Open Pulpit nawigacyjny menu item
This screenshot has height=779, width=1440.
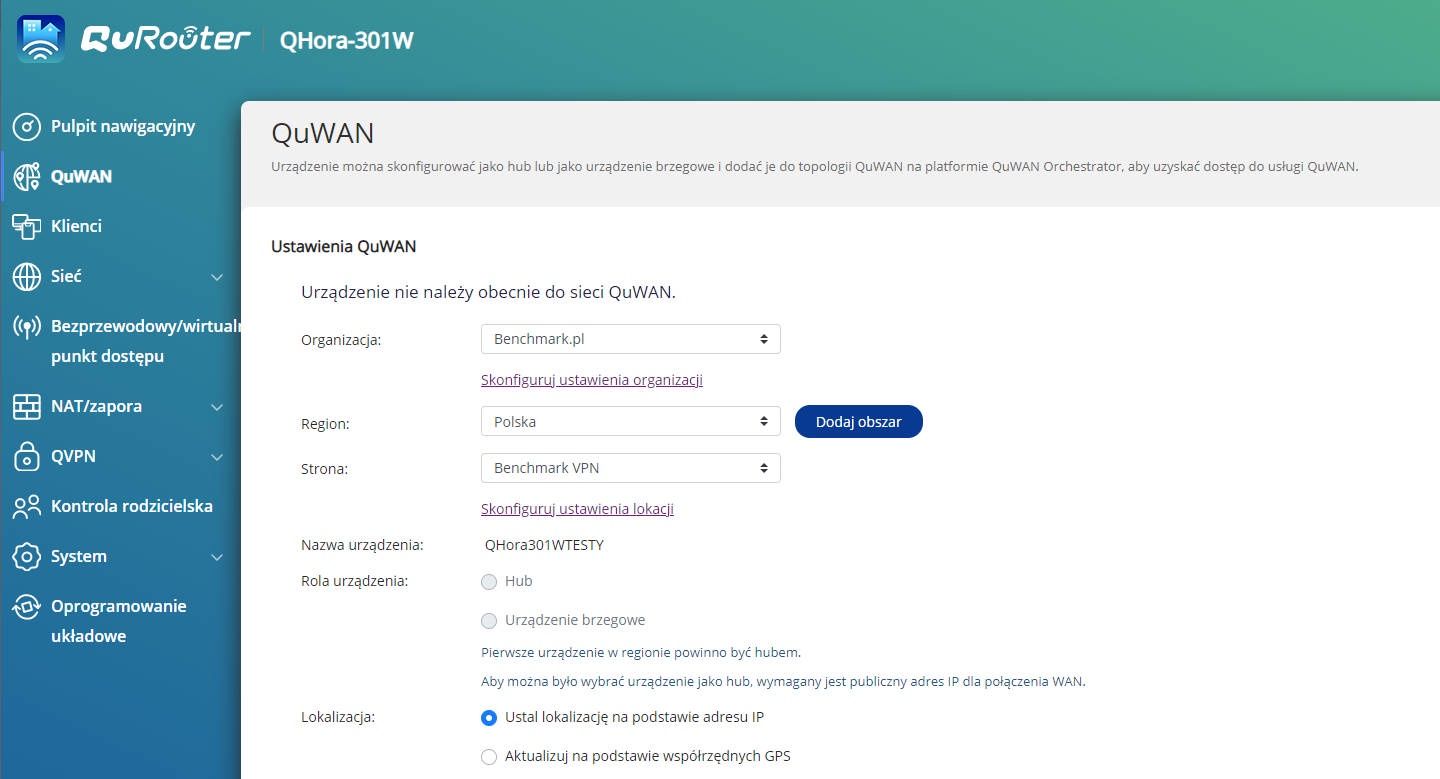point(123,127)
